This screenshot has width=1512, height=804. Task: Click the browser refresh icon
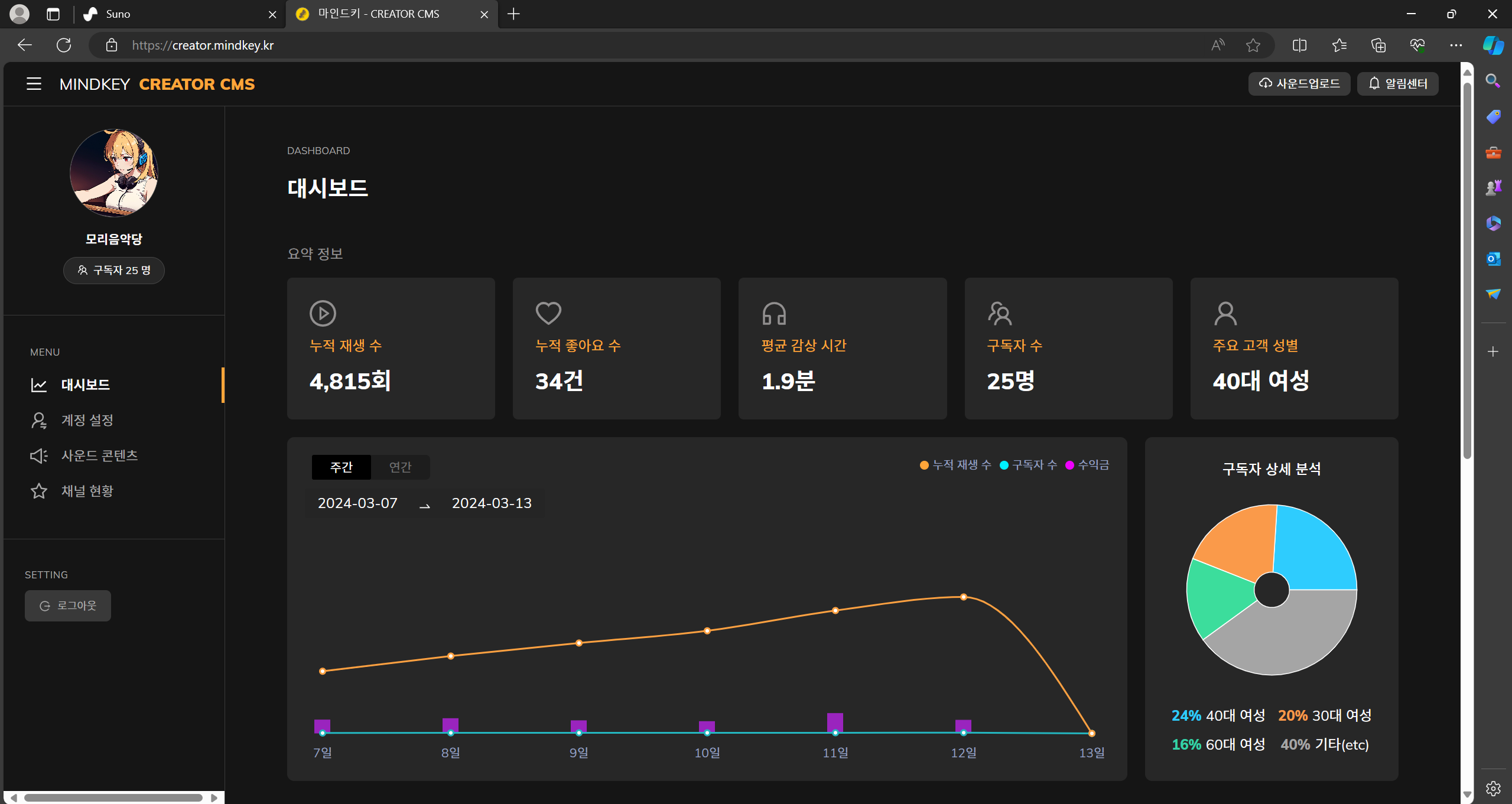point(64,45)
